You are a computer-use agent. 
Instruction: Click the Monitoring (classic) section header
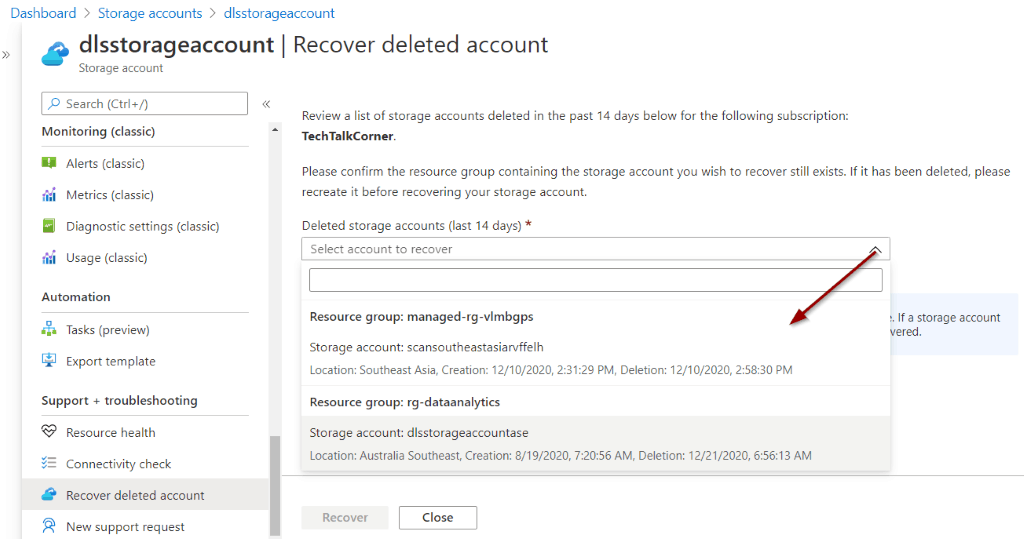(x=99, y=131)
